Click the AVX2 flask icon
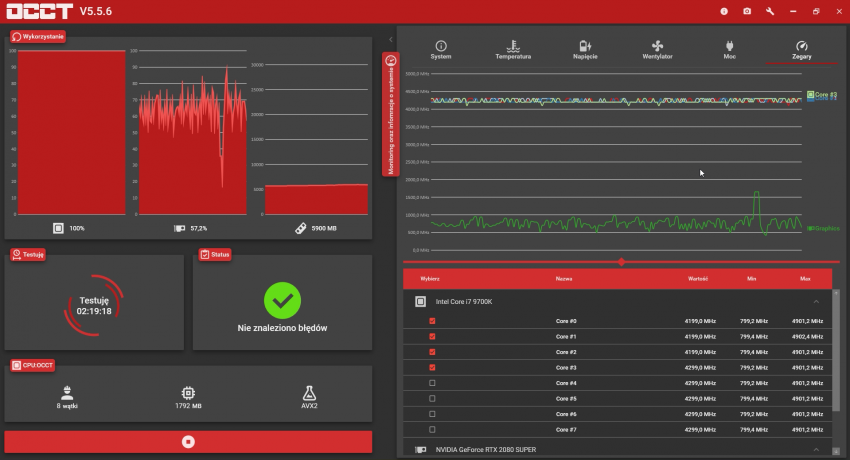The image size is (850, 460). tap(309, 392)
